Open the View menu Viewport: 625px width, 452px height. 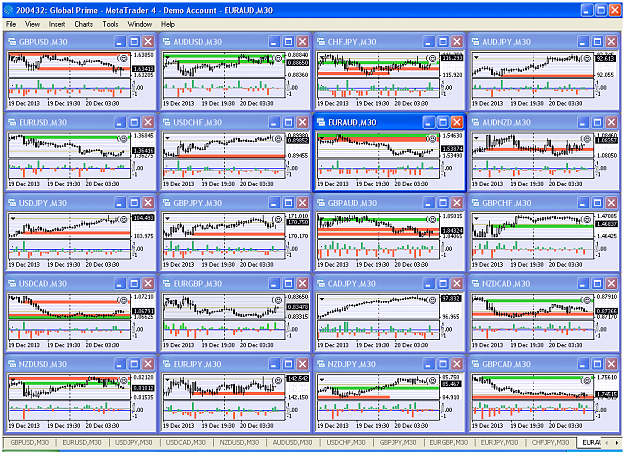click(32, 24)
